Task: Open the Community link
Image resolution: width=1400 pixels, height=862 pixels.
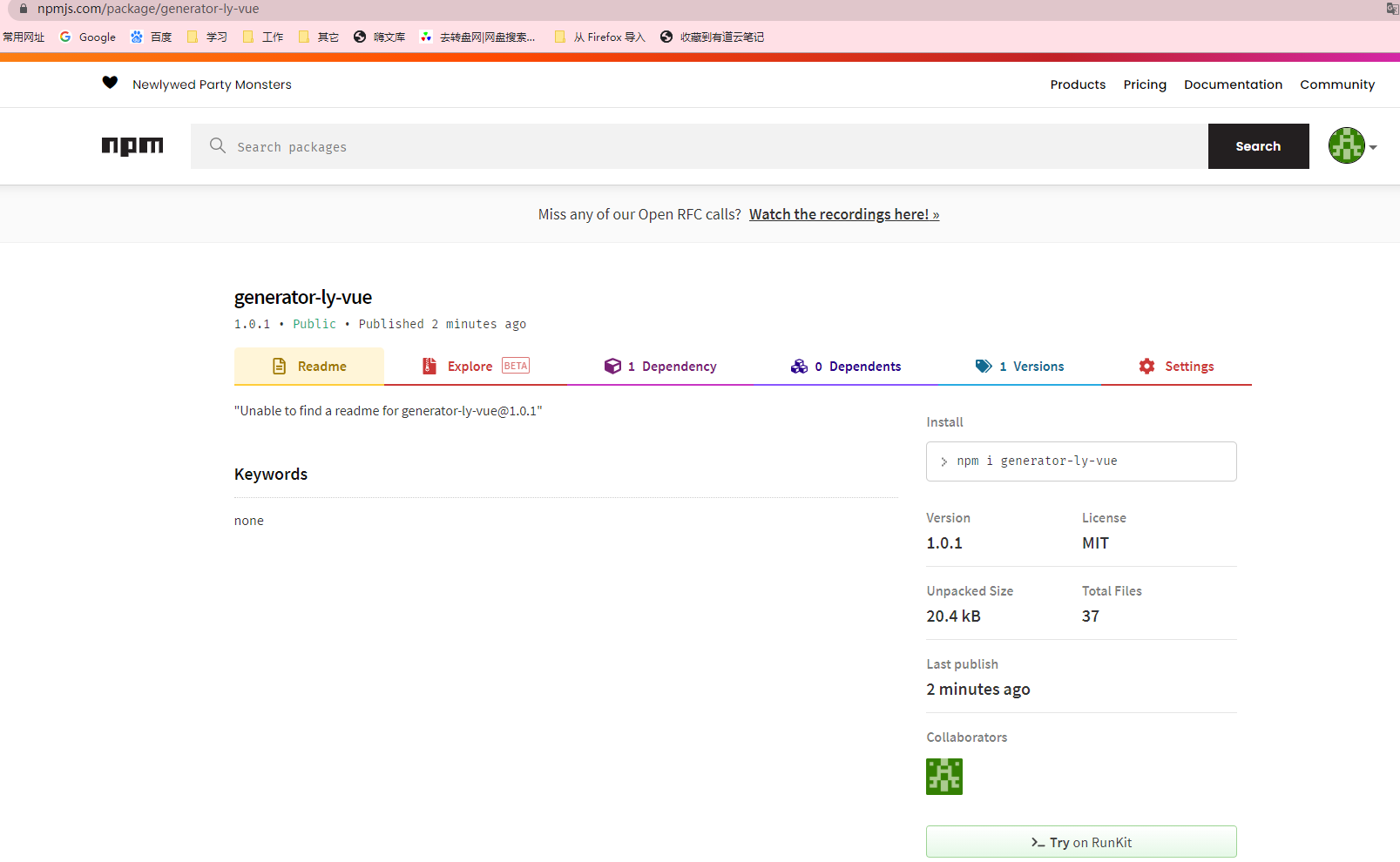Action: (1337, 84)
